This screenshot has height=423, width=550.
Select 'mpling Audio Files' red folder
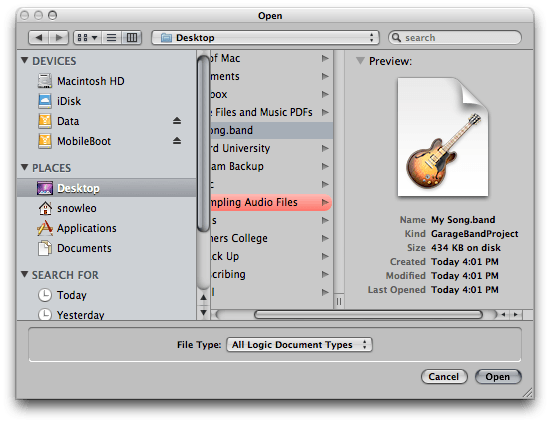(271, 202)
